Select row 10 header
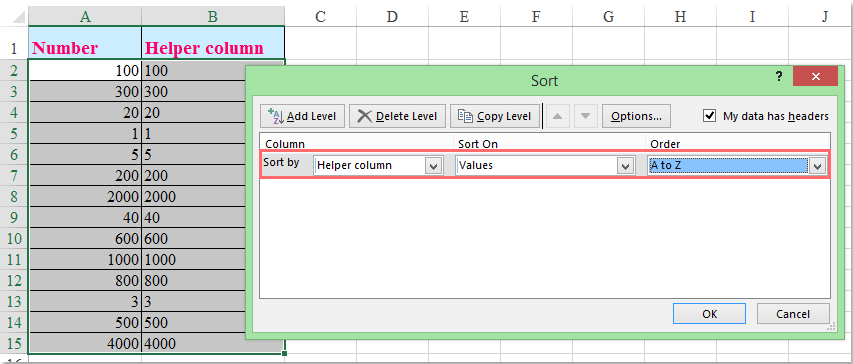 [x=14, y=239]
